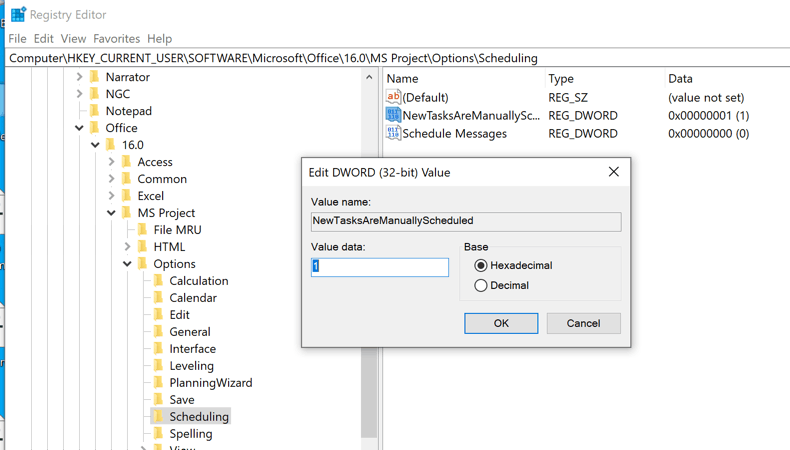The height and width of the screenshot is (450, 790).
Task: Click the Common folder icon
Action: 127,179
